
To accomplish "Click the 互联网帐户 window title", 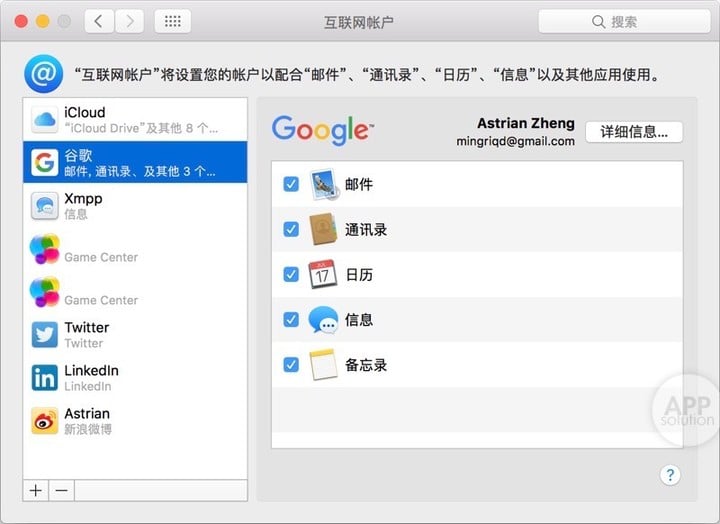I will (x=359, y=22).
